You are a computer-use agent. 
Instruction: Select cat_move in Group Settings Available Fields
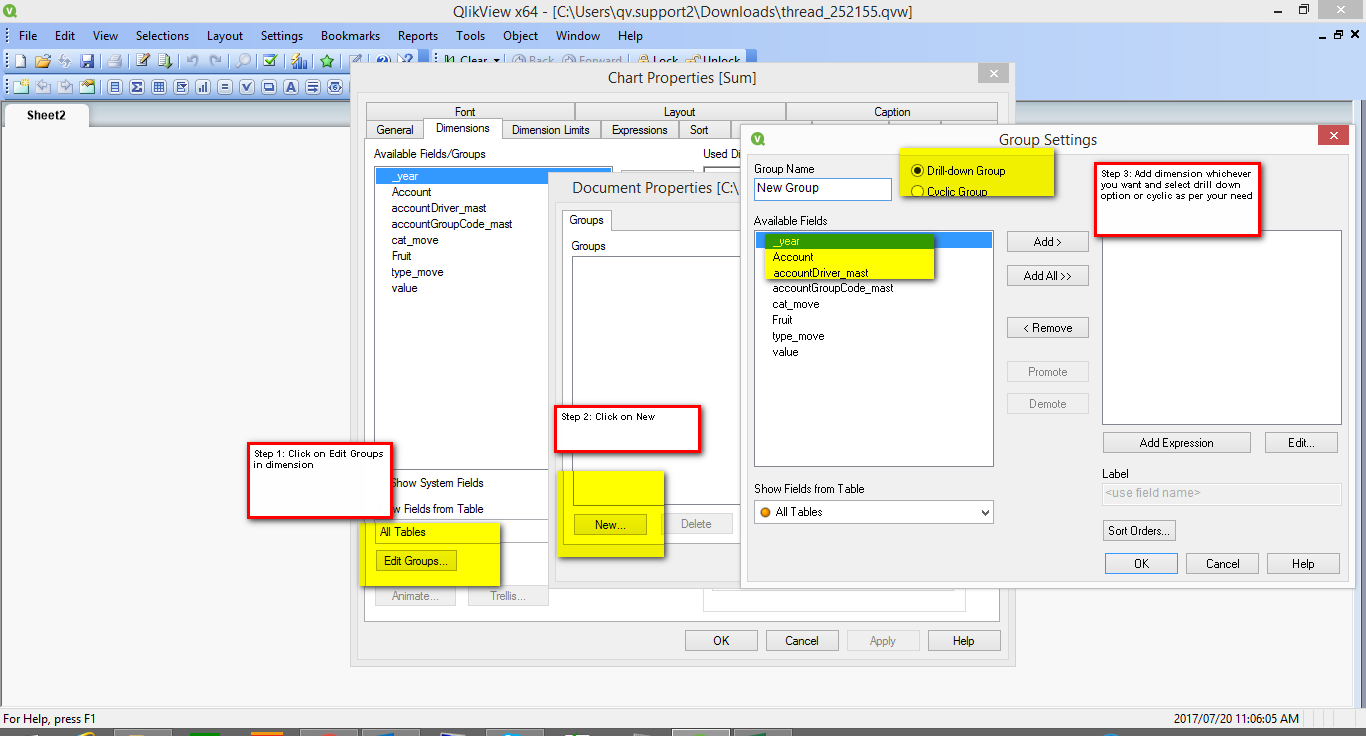pos(796,304)
